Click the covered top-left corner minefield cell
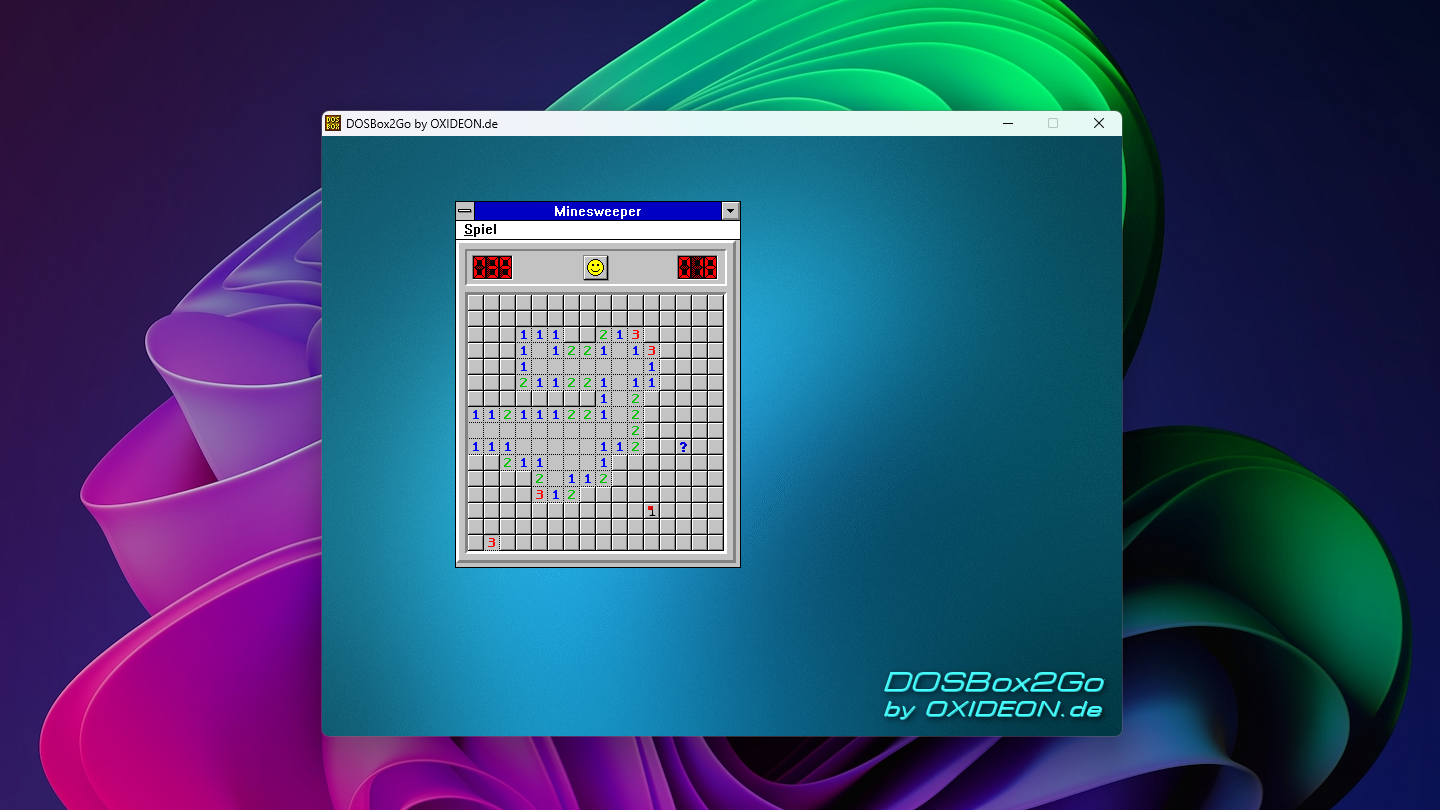The image size is (1440, 810). (x=476, y=303)
